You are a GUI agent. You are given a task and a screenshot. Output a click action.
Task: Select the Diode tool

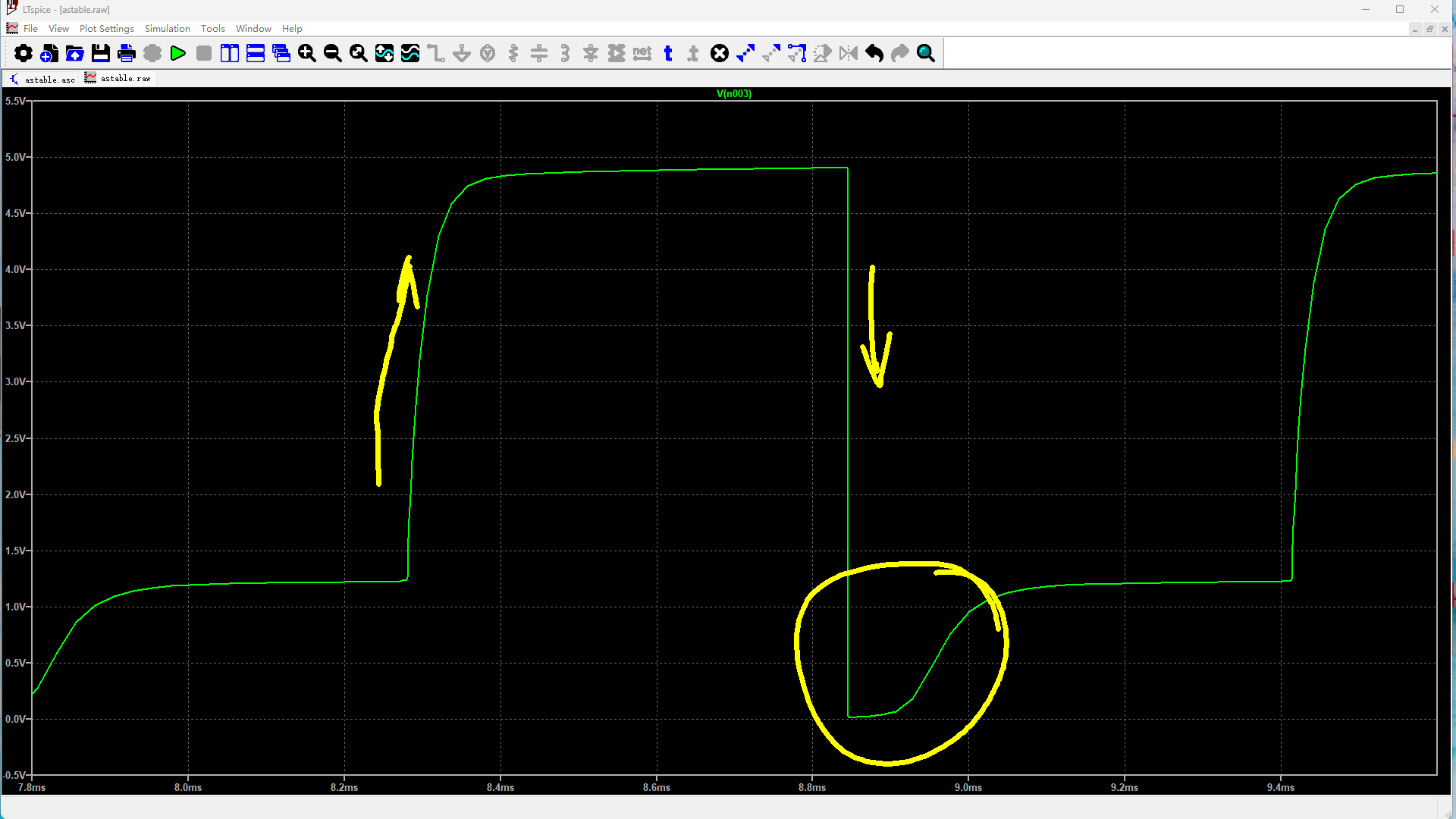[591, 53]
